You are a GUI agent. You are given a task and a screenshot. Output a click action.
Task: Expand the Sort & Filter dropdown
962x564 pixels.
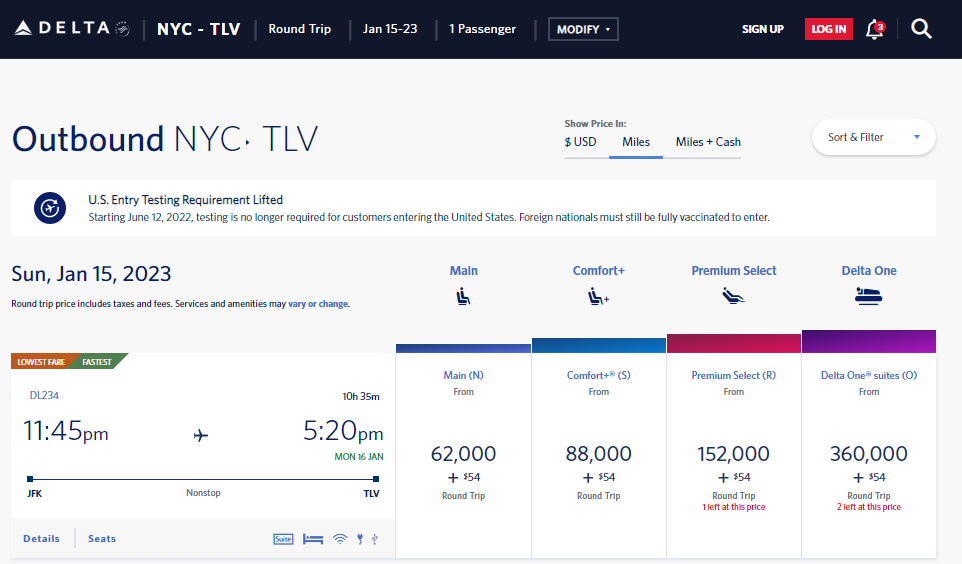pyautogui.click(x=874, y=137)
